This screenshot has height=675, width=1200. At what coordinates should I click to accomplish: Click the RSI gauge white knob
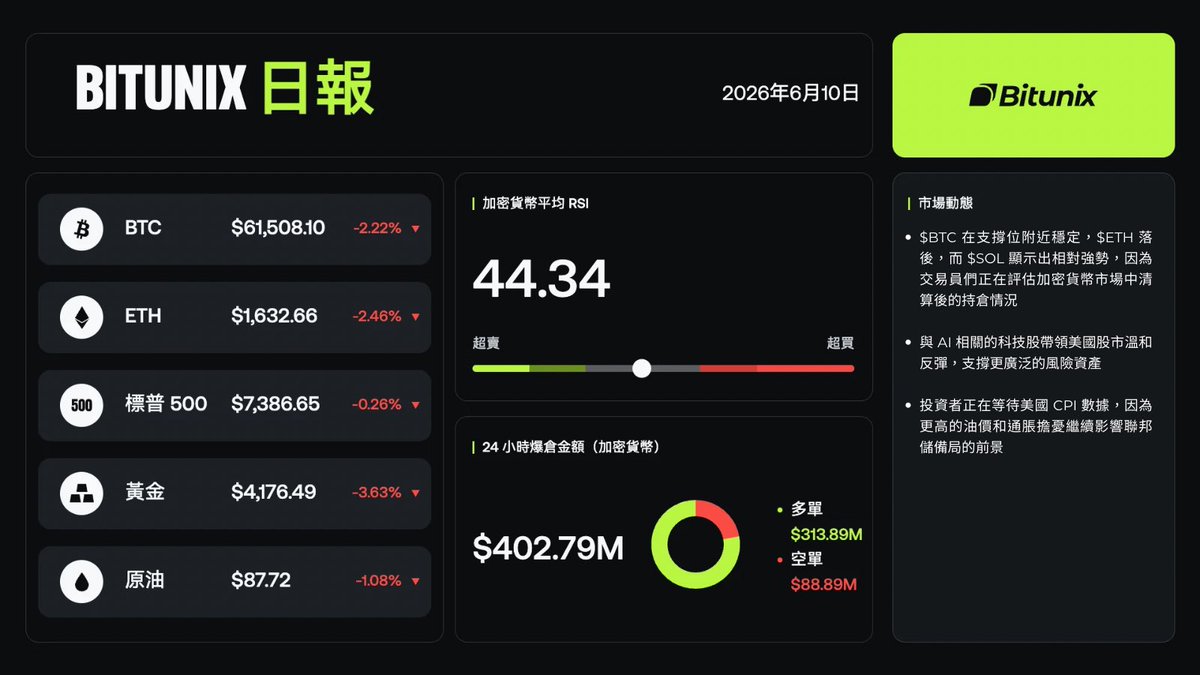(642, 368)
